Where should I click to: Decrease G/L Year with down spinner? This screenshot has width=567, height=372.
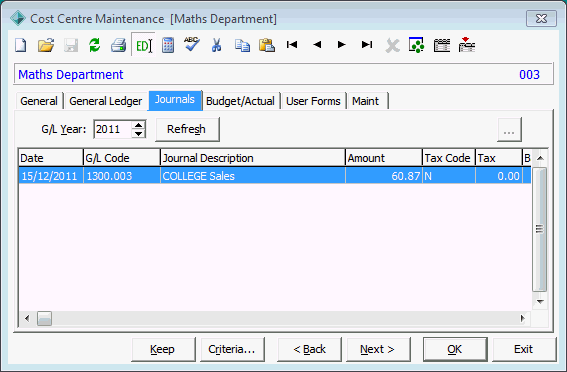click(x=138, y=133)
